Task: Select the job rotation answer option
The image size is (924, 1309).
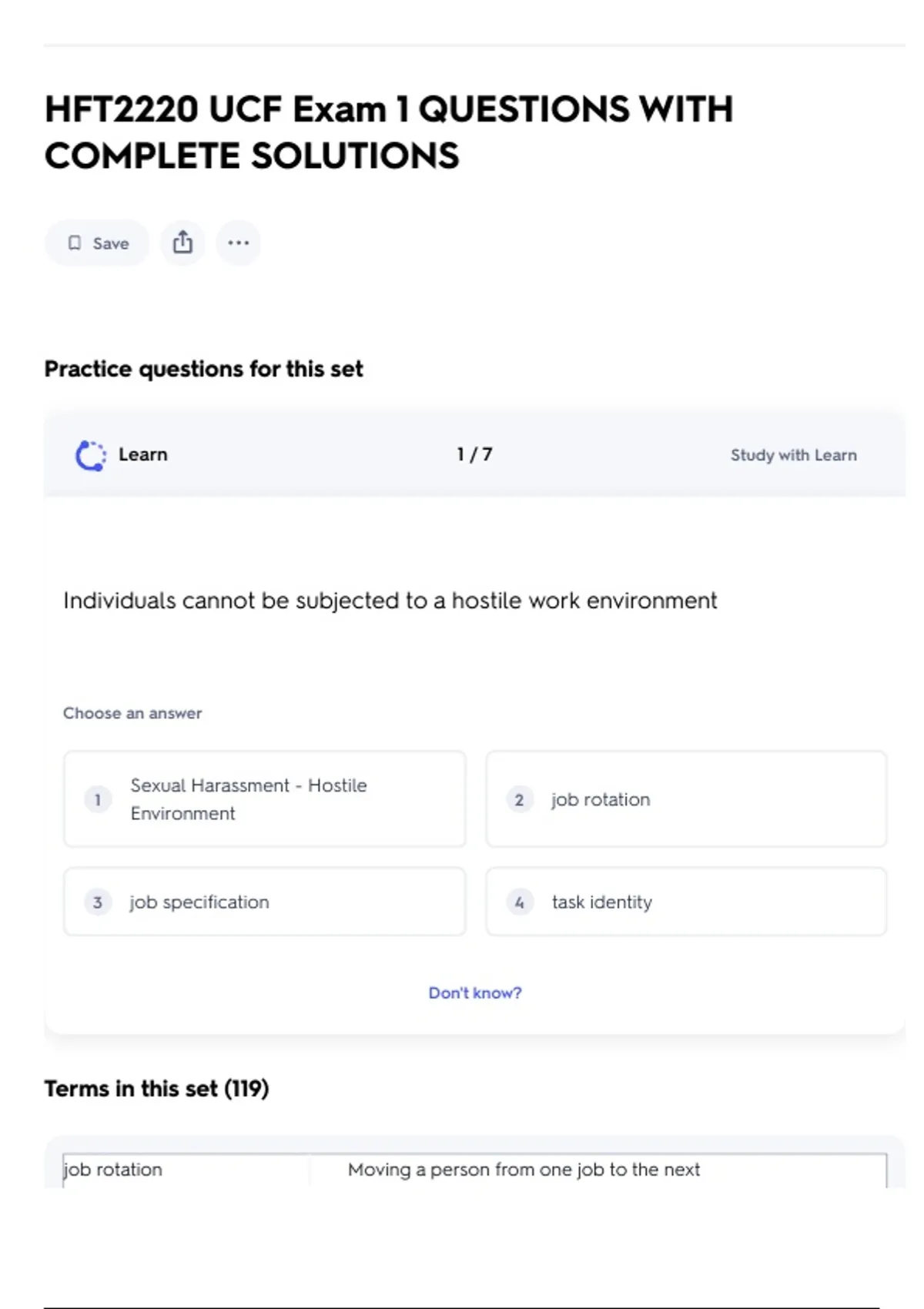Action: [685, 799]
